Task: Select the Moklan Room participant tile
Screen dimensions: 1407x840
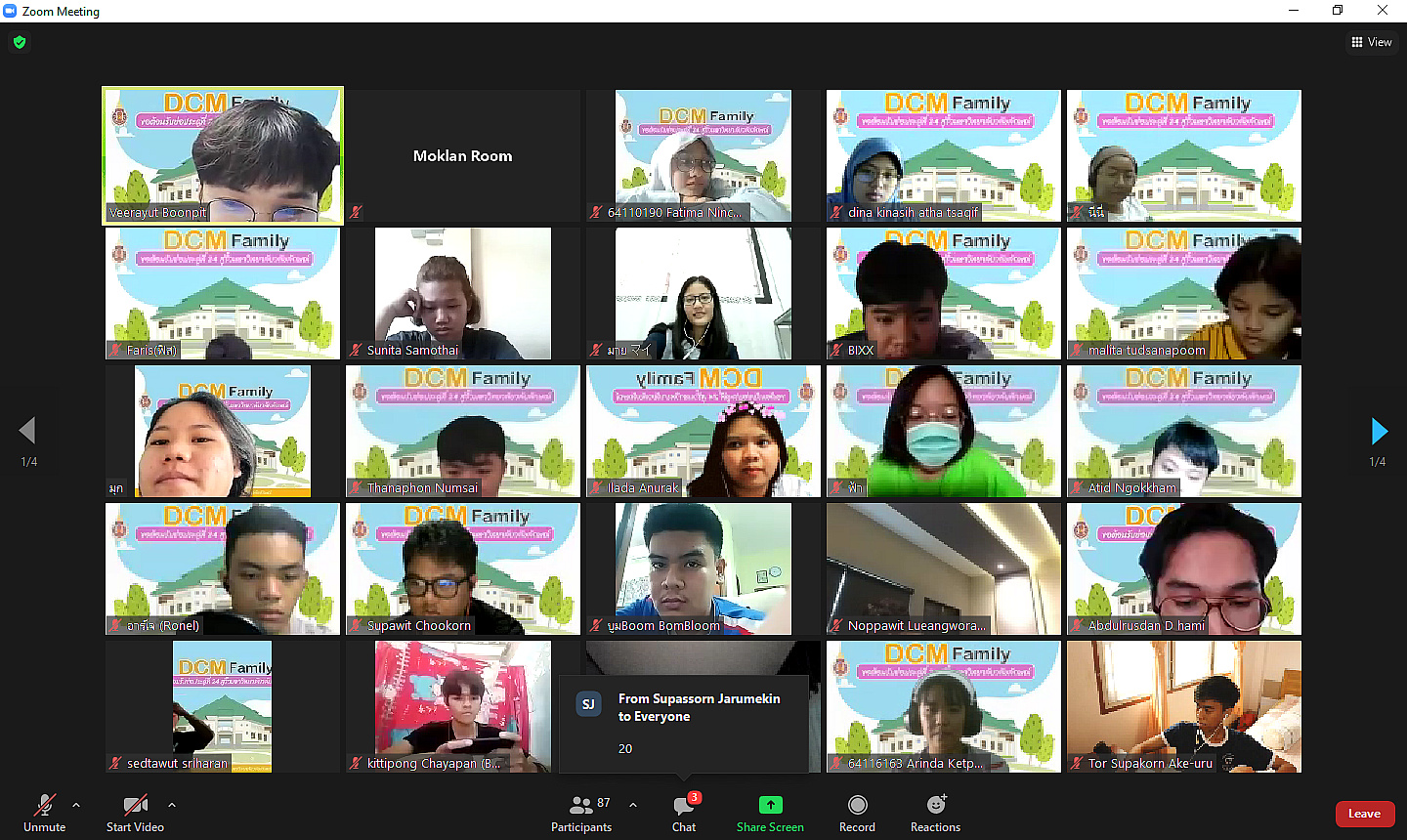Action: [462, 155]
